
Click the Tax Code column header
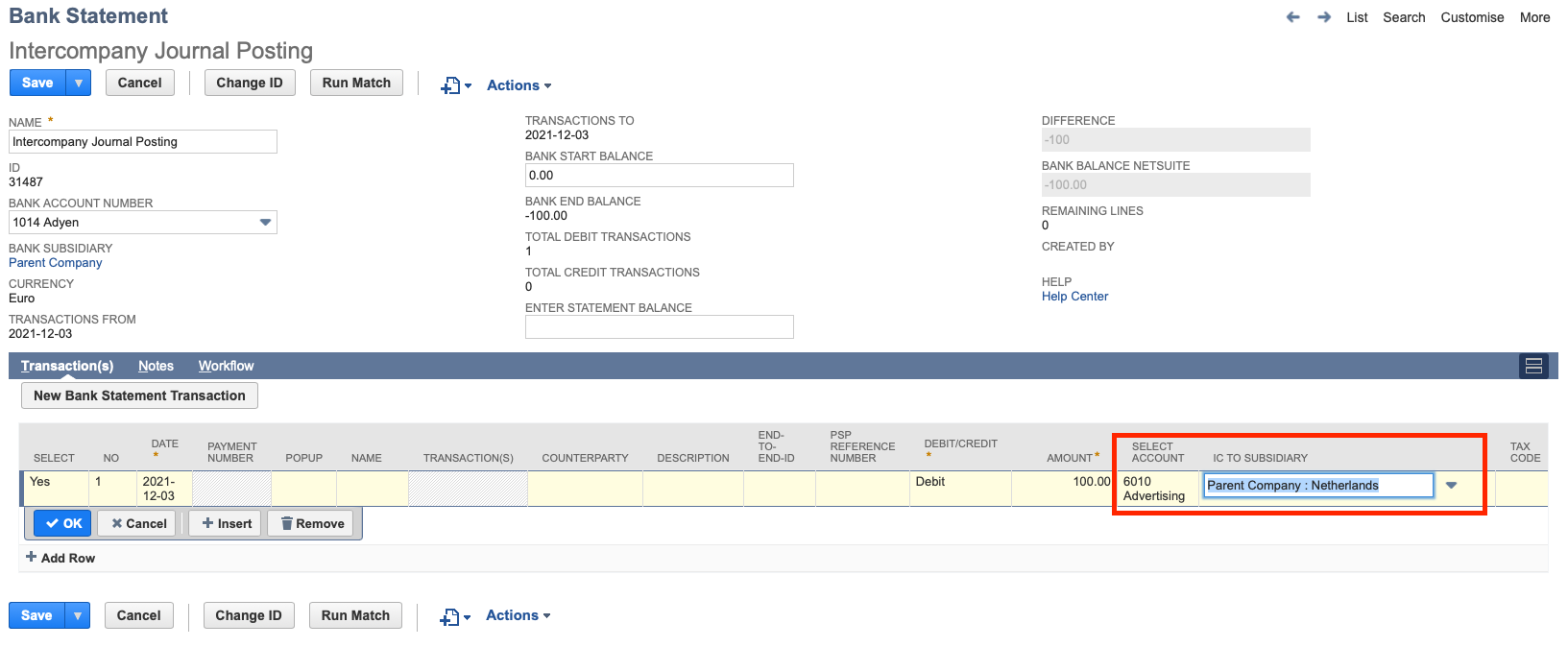[x=1525, y=452]
